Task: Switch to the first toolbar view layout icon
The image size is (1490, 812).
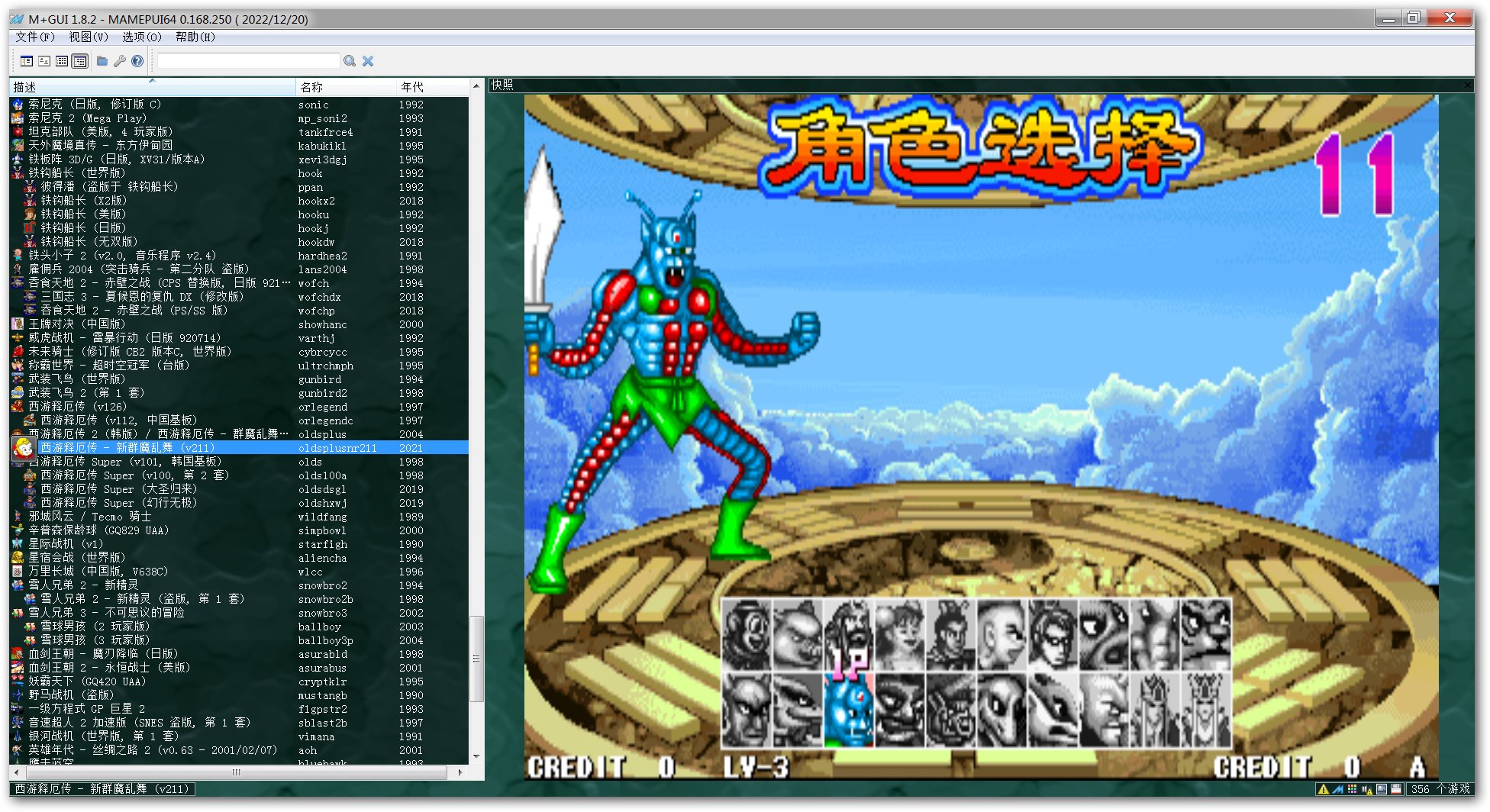Action: [27, 61]
